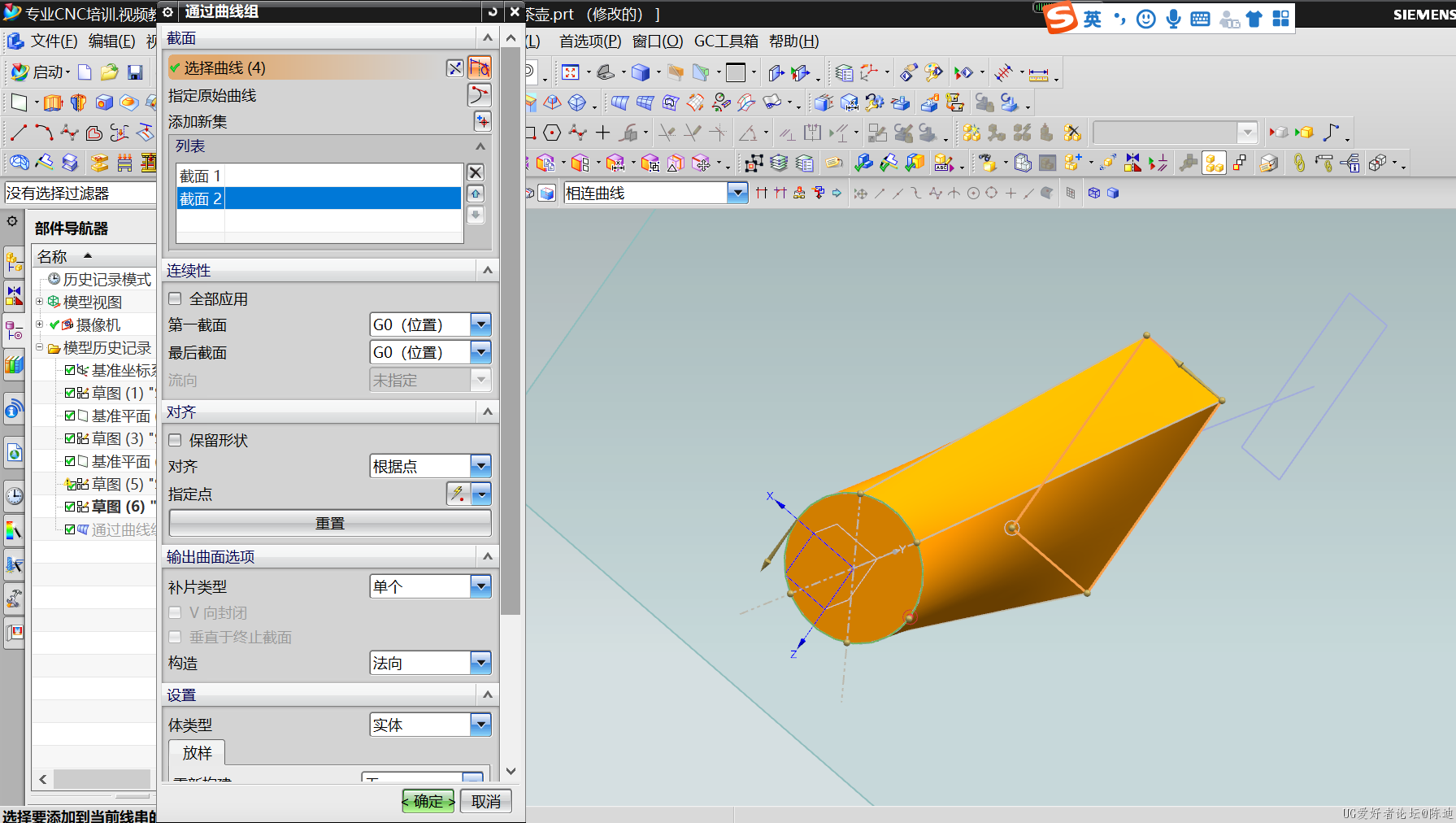
Task: Click the 启动 start button
Action: [40, 72]
